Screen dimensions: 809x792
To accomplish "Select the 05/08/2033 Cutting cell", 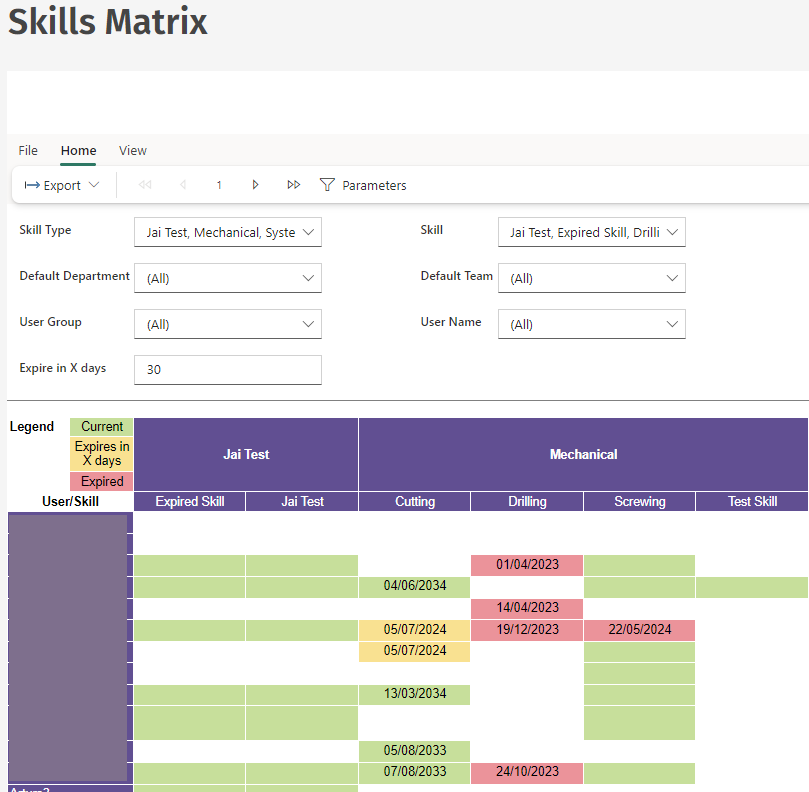I will pyautogui.click(x=414, y=751).
